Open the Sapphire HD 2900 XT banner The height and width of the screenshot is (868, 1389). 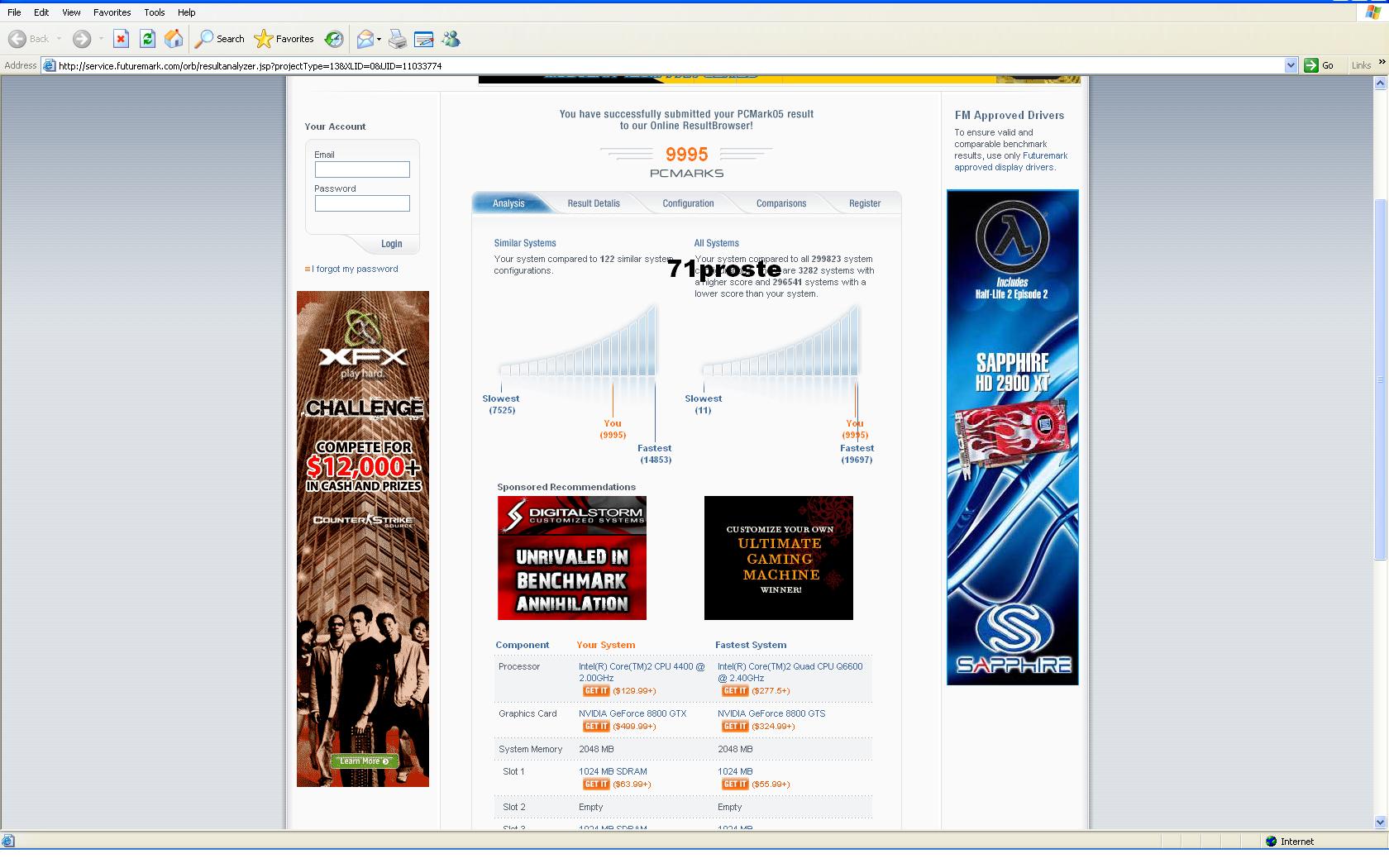point(1013,437)
